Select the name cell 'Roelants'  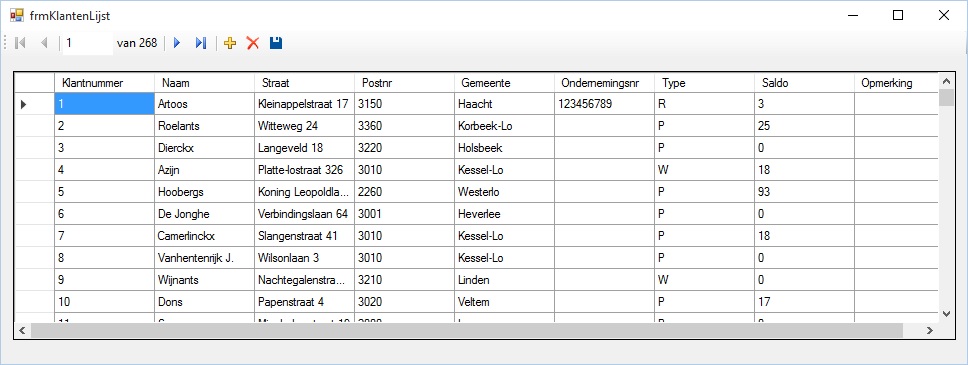pyautogui.click(x=204, y=126)
